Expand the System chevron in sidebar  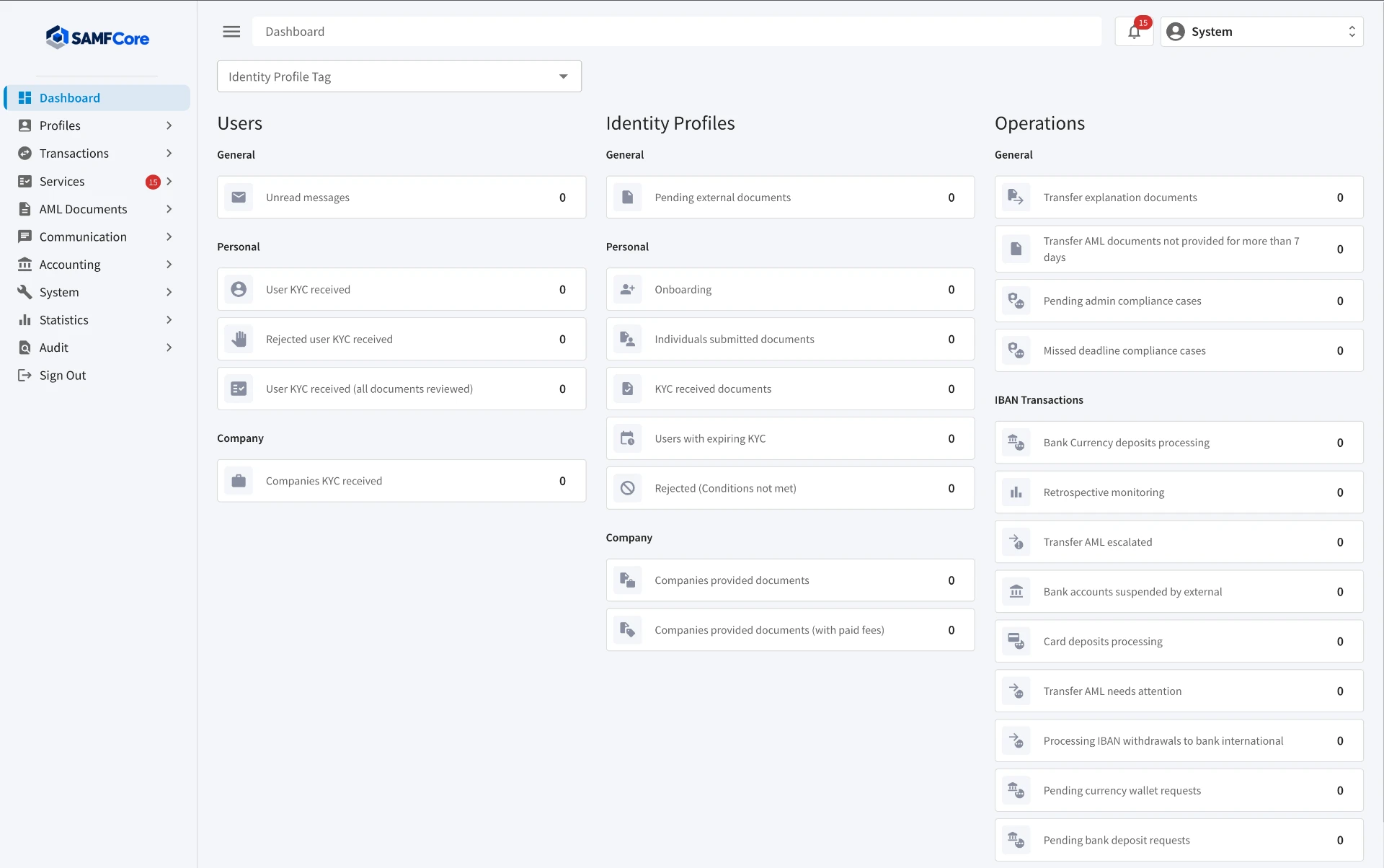click(169, 293)
